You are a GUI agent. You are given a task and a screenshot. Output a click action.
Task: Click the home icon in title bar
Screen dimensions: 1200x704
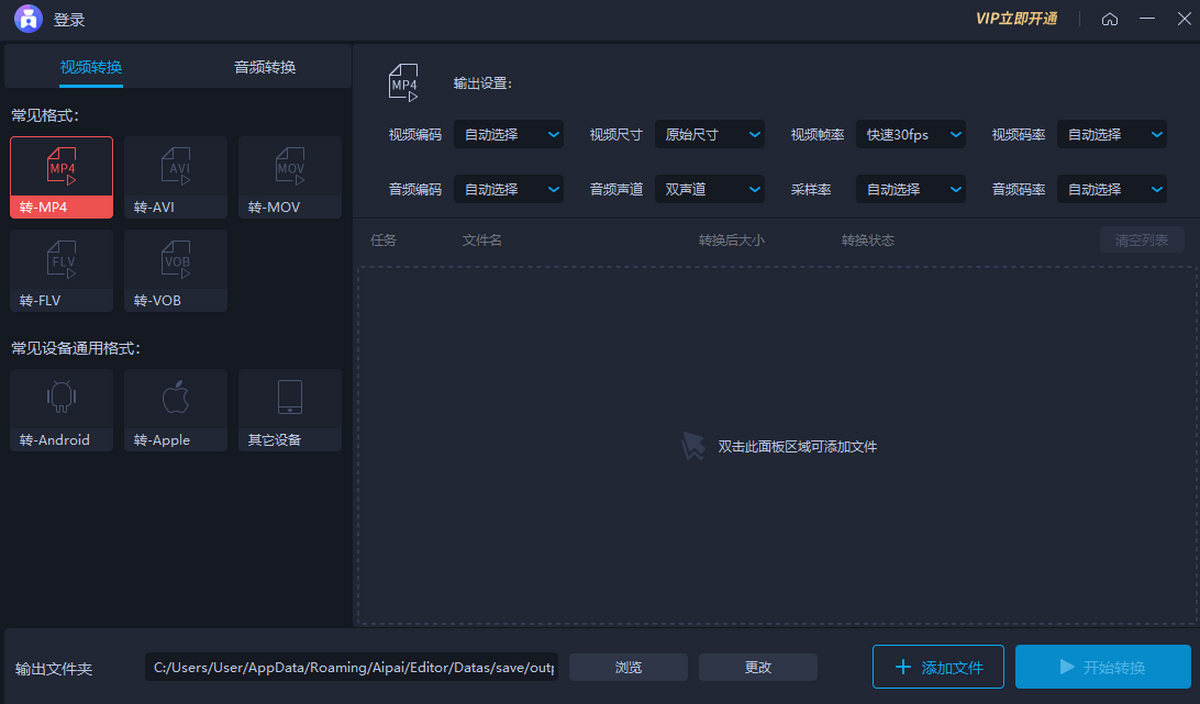[x=1109, y=19]
